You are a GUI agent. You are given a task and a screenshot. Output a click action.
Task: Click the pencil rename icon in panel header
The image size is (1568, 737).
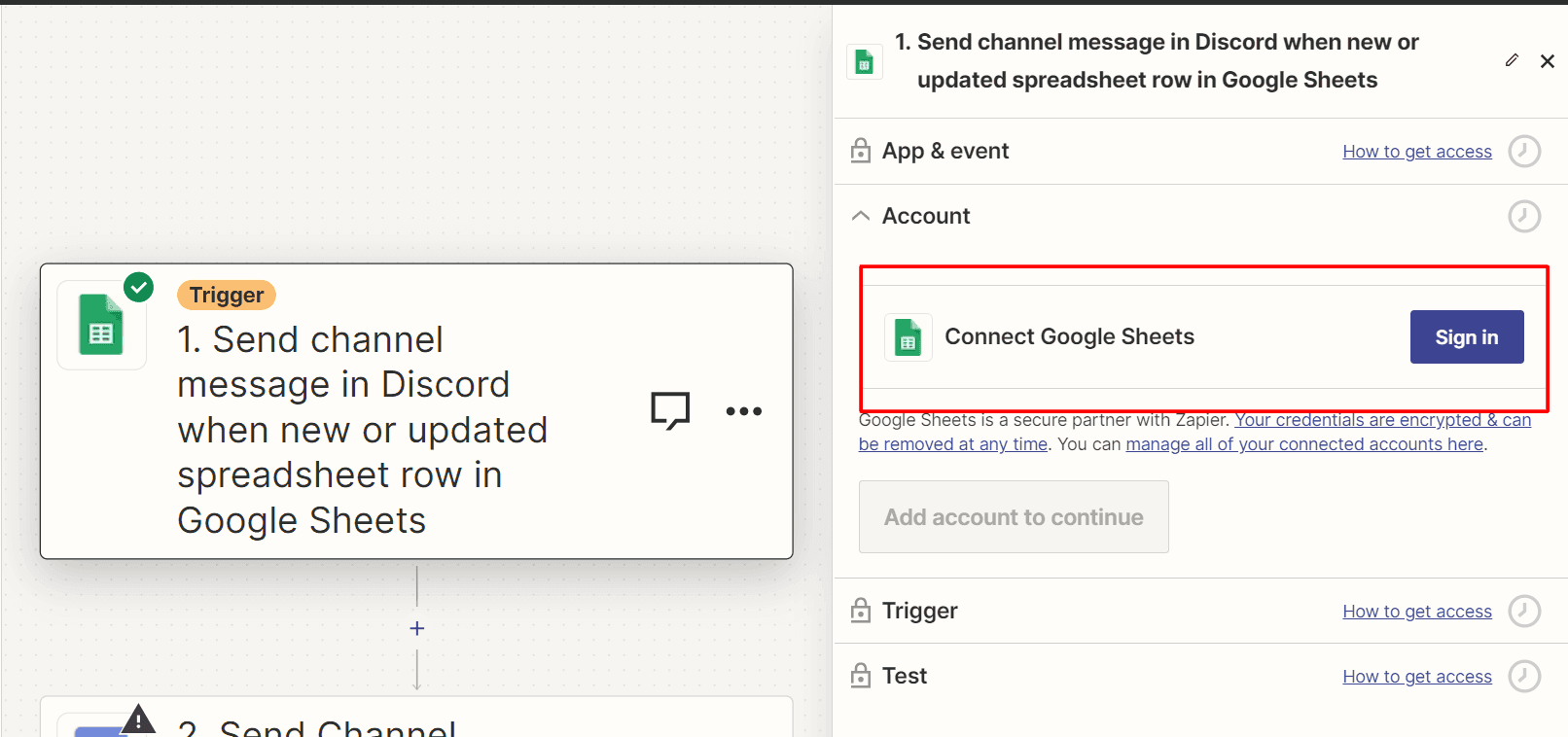pos(1512,60)
